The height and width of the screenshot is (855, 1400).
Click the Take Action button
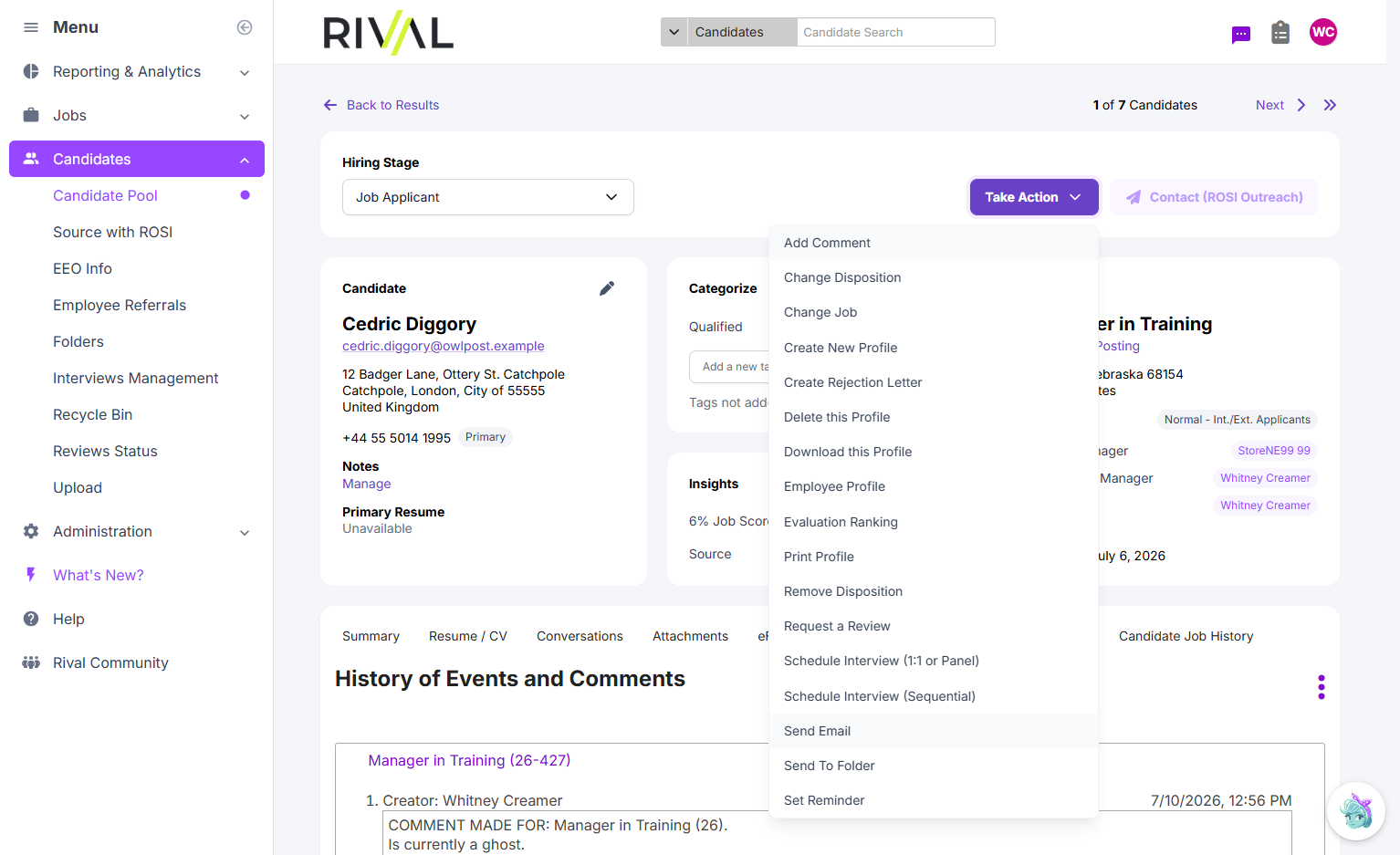1034,197
